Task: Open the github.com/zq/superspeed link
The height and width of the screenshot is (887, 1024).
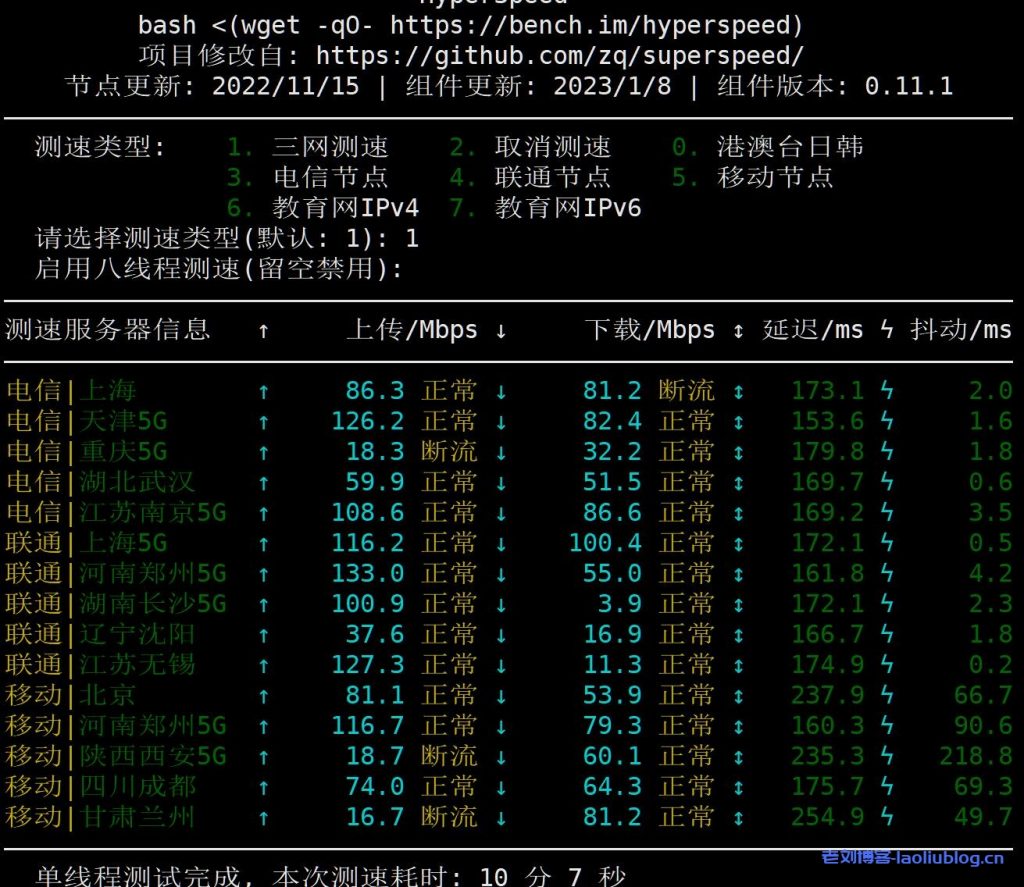Action: (x=559, y=55)
